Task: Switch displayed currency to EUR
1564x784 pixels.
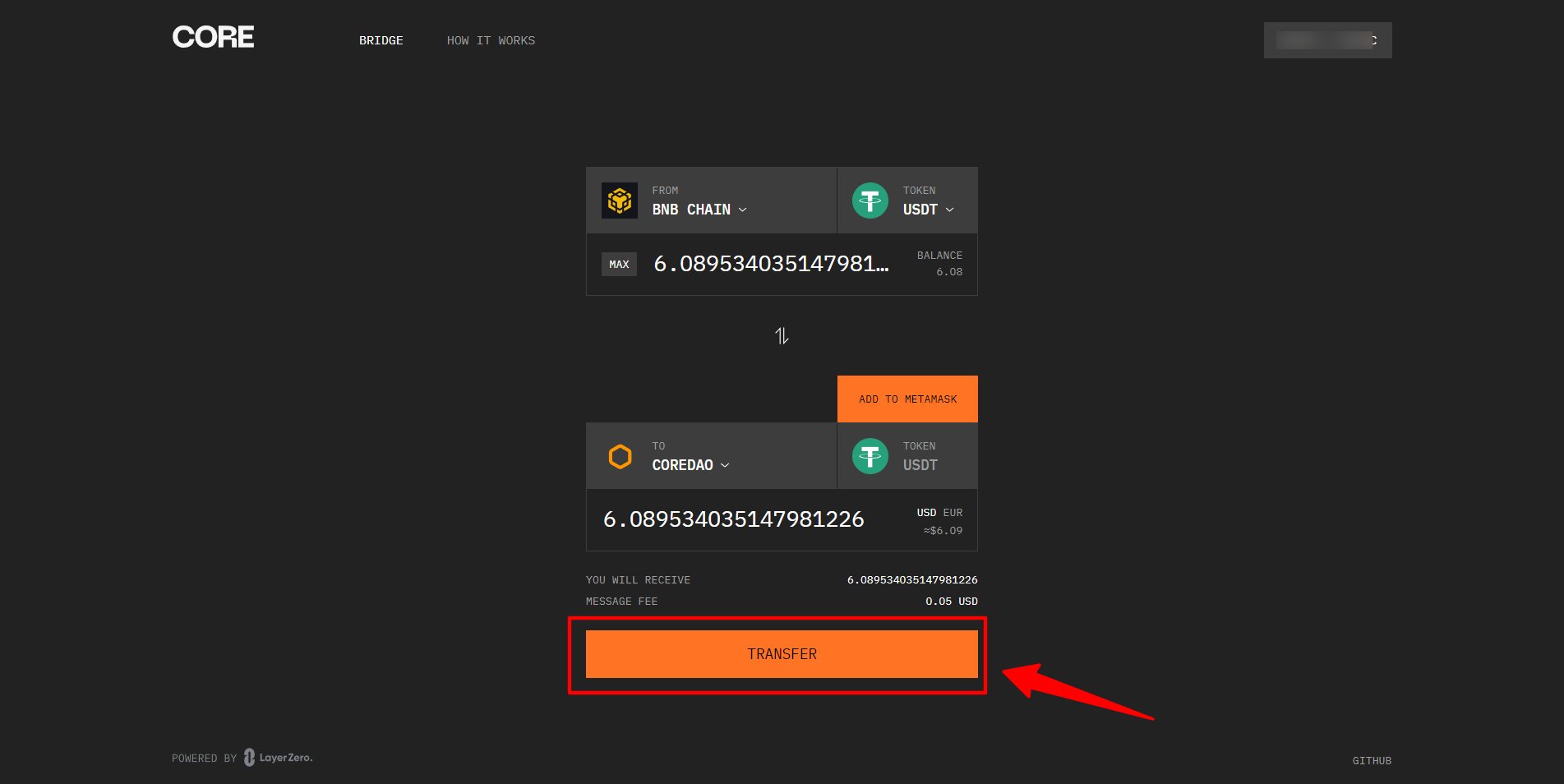Action: click(x=953, y=512)
